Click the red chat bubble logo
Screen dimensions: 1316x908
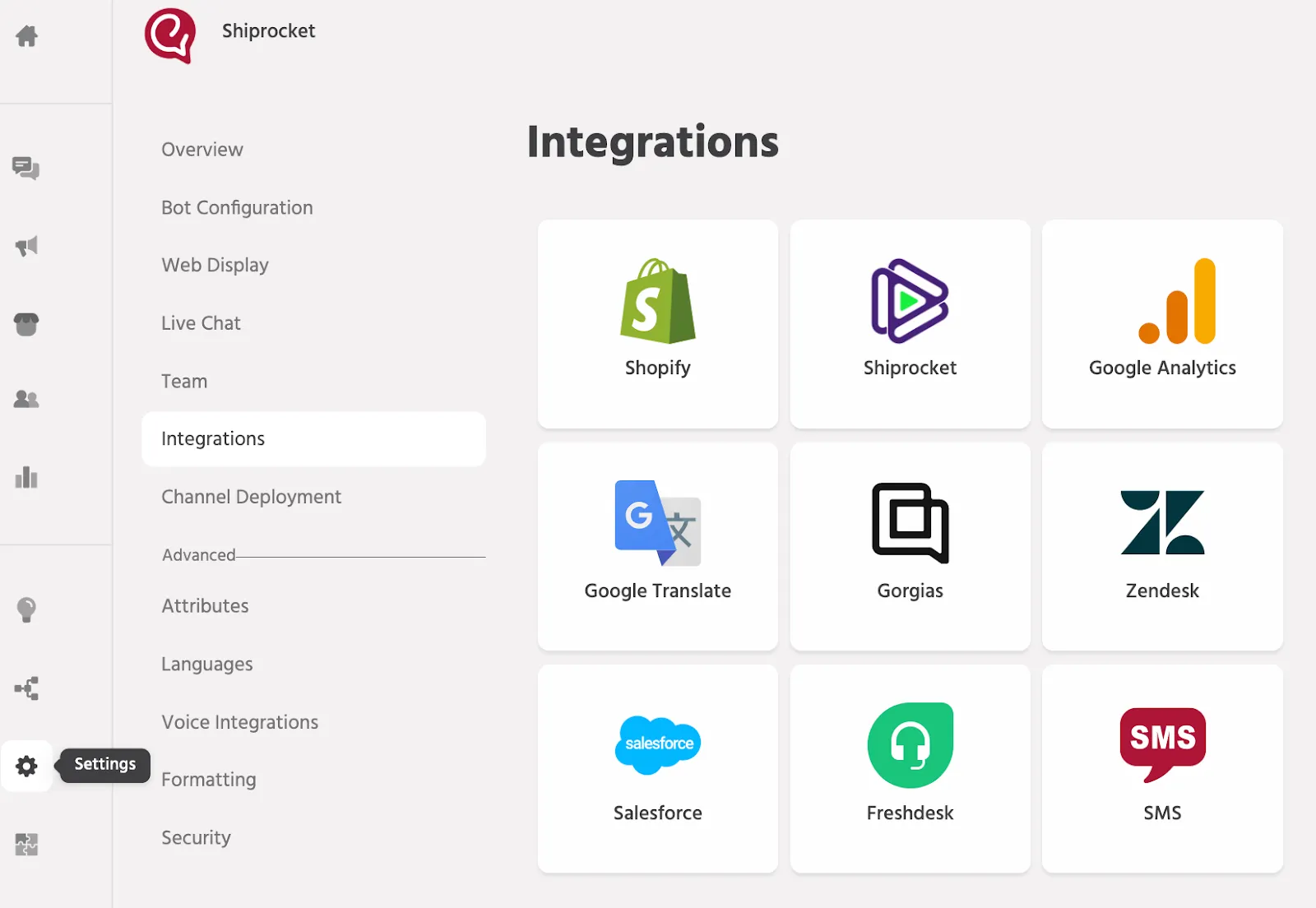click(170, 35)
